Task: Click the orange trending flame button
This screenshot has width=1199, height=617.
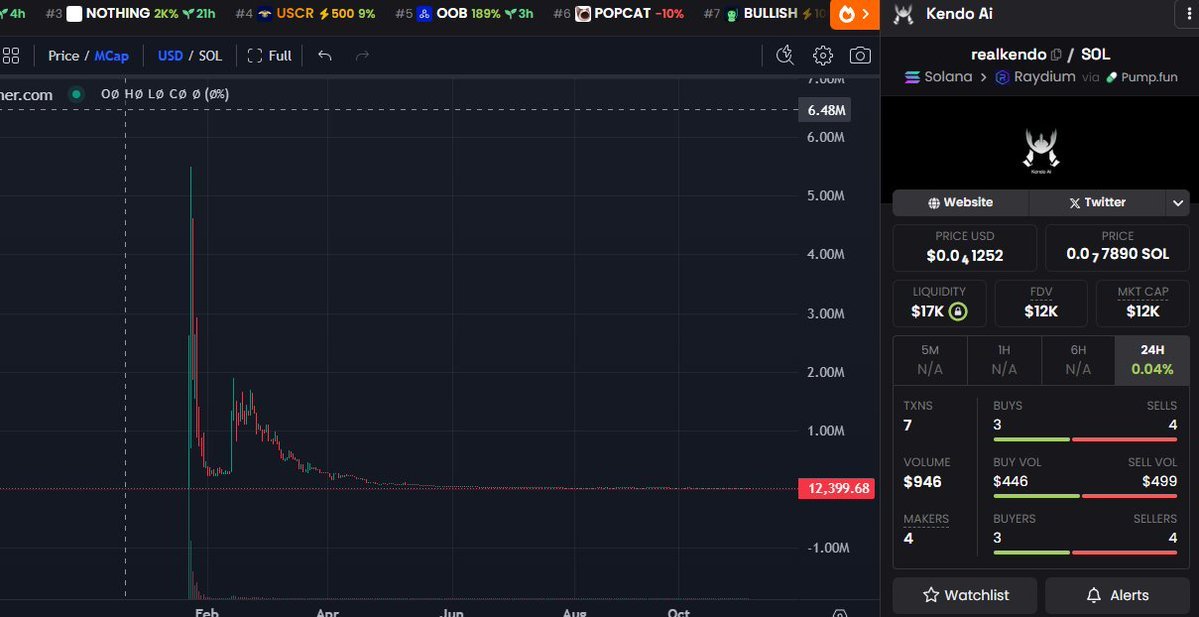Action: click(x=855, y=14)
